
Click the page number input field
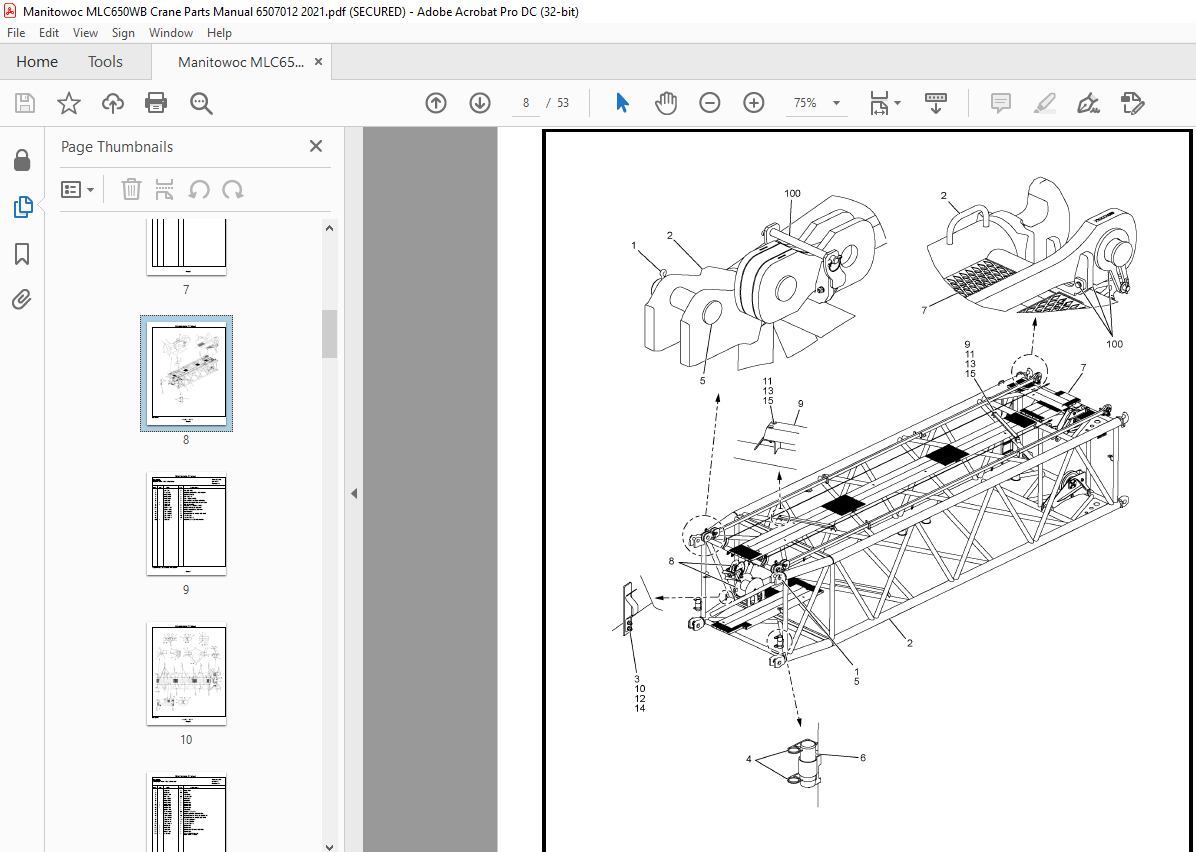click(526, 103)
